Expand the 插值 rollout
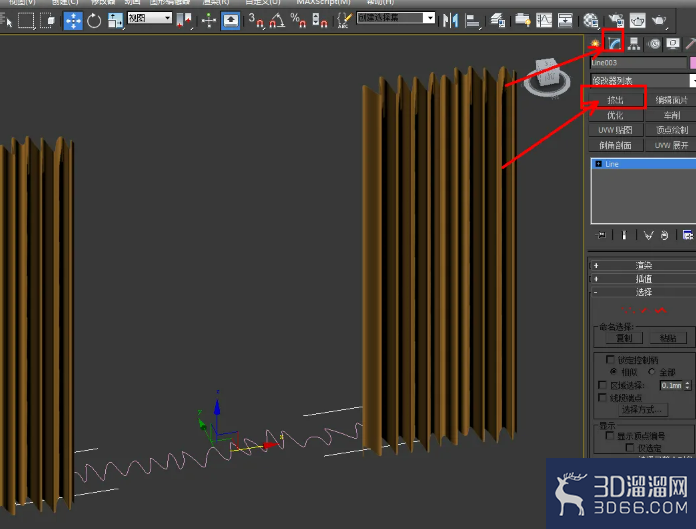 tap(643, 279)
